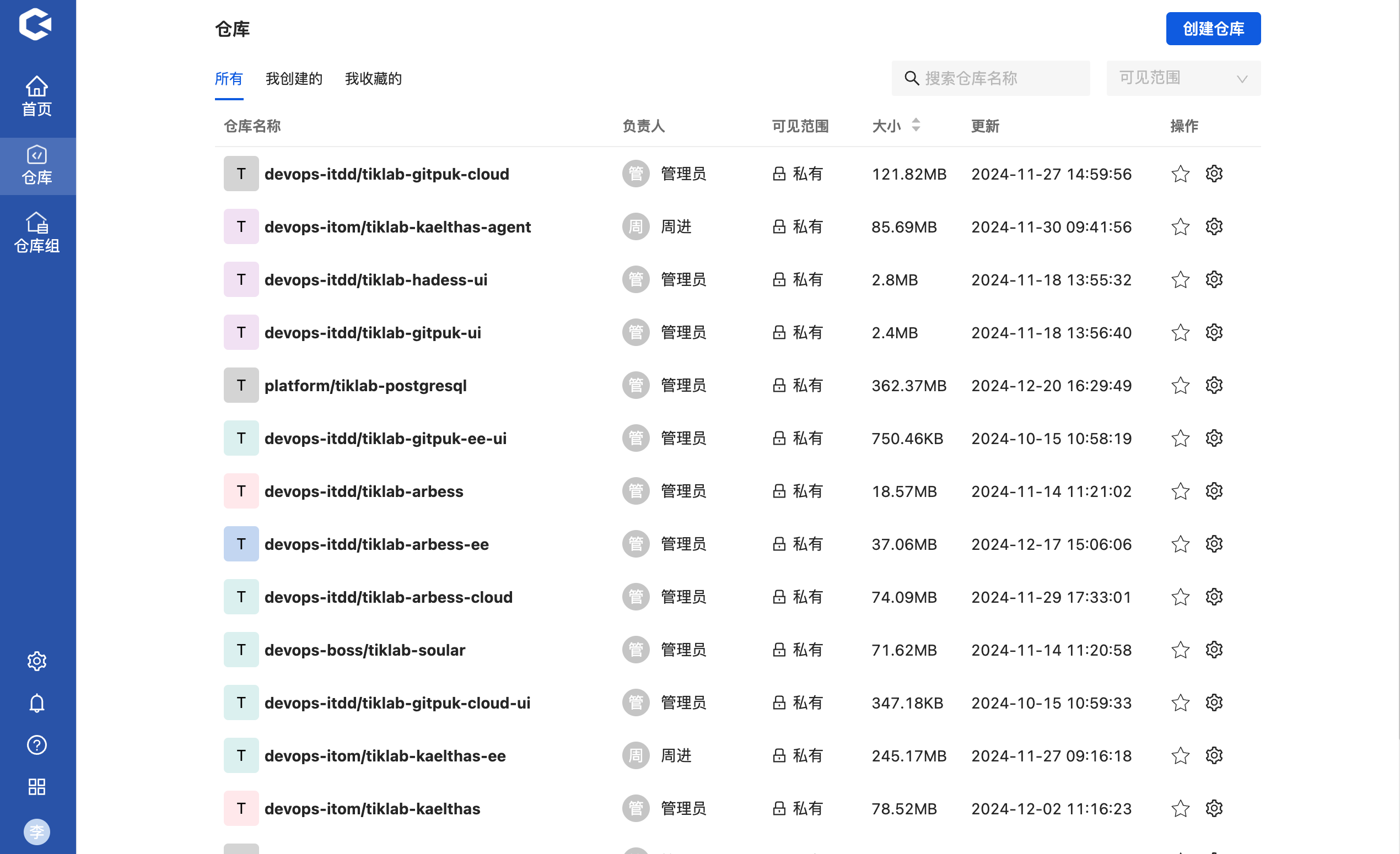Open settings for tiklab-arbess-cloud repository
Screen dimensions: 1400x854
pyautogui.click(x=1214, y=597)
